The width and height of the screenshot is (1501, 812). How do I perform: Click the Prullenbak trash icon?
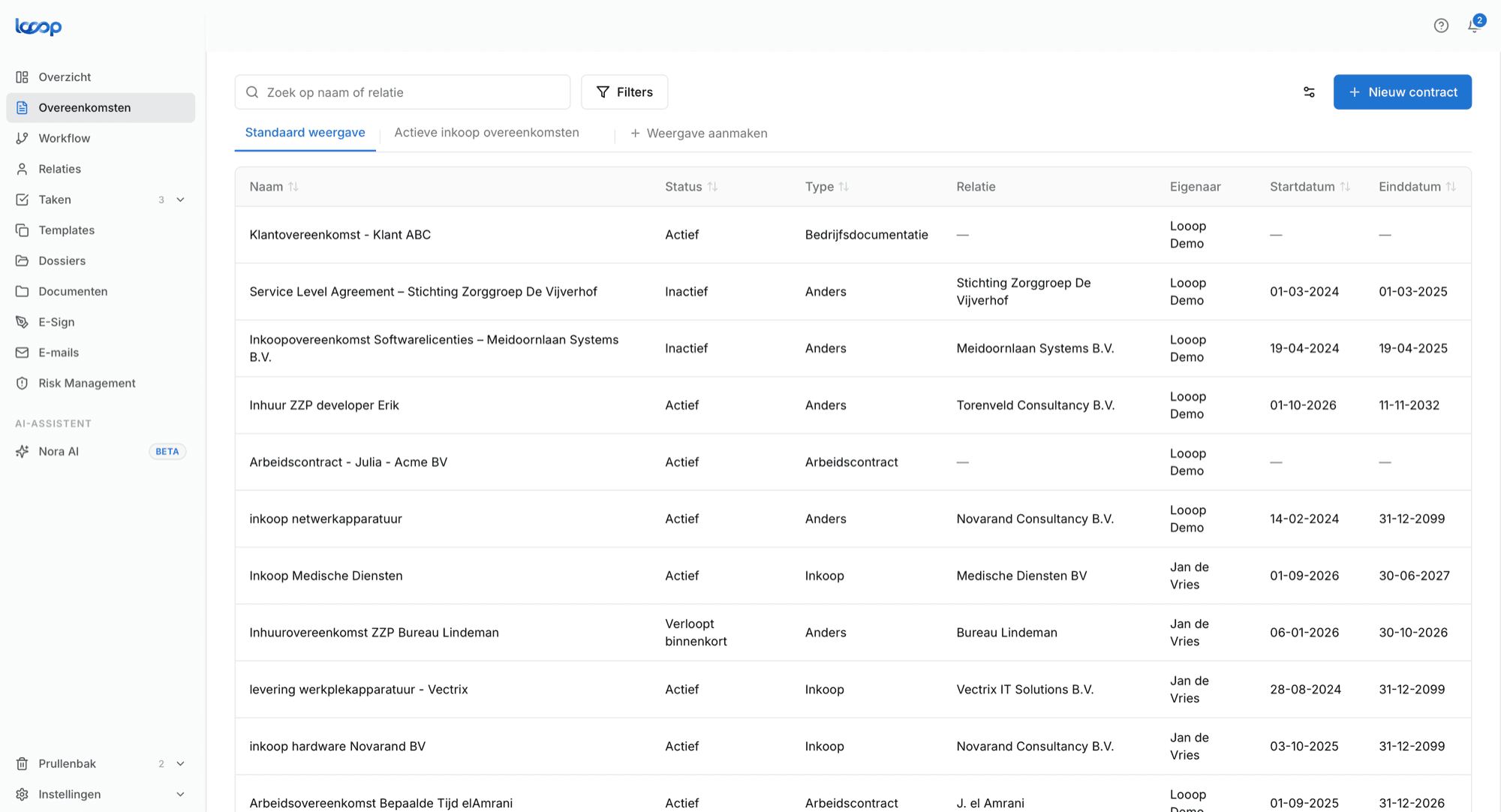[23, 764]
